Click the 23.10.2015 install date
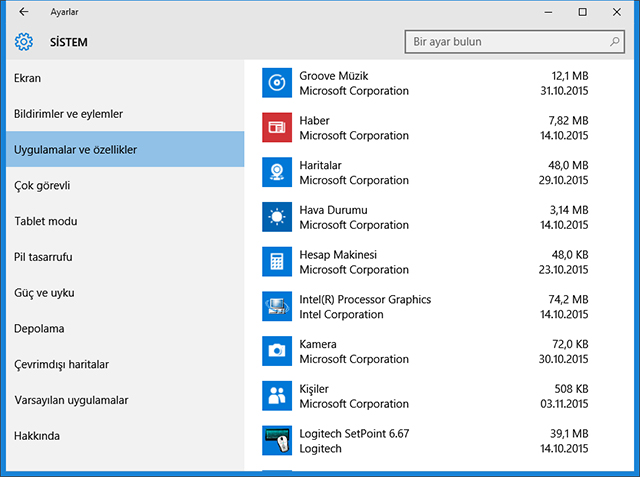This screenshot has width=640, height=477. (563, 269)
